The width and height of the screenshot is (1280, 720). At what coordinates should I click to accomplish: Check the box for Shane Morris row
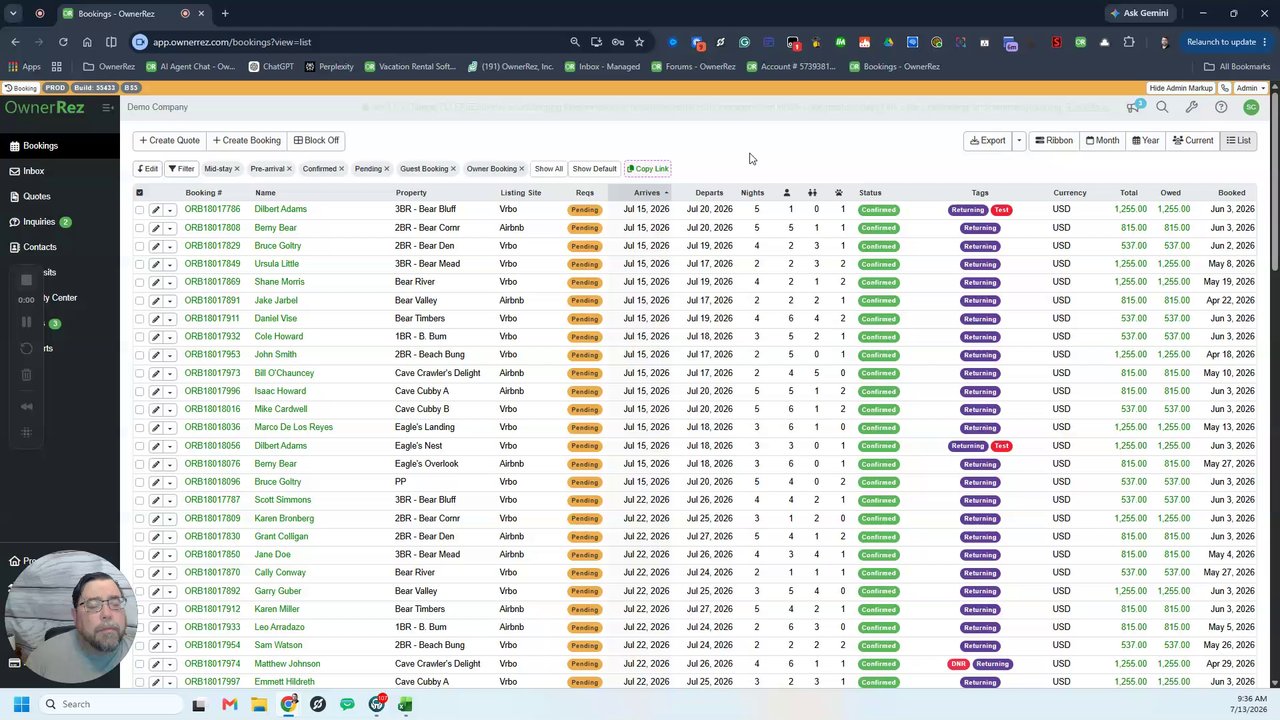coord(140,282)
